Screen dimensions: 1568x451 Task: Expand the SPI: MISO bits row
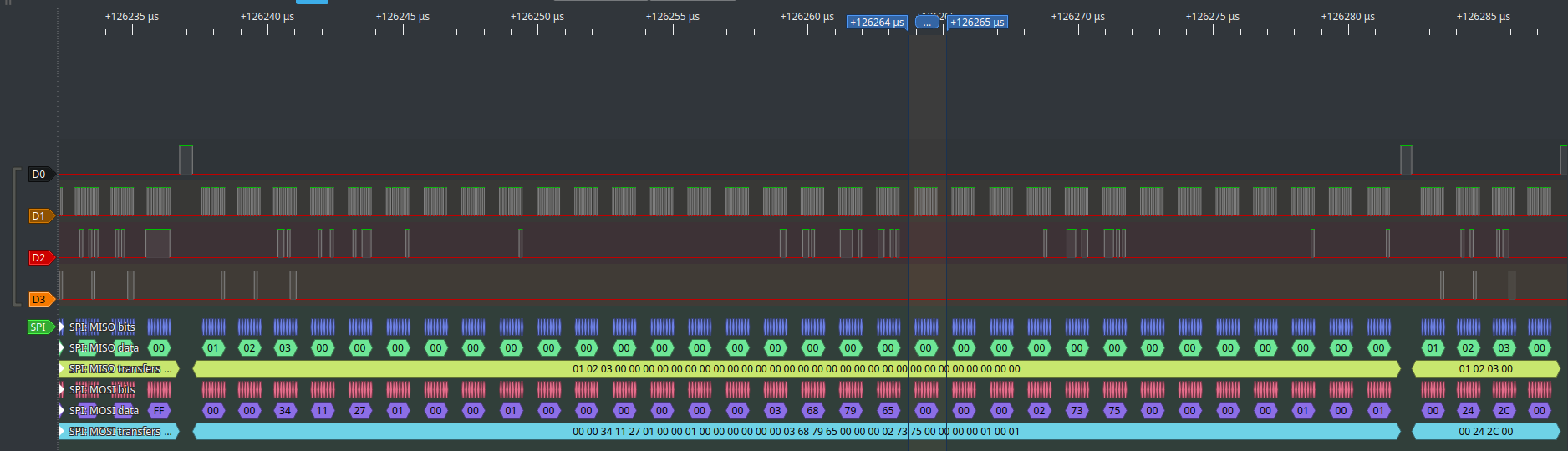tap(62, 327)
